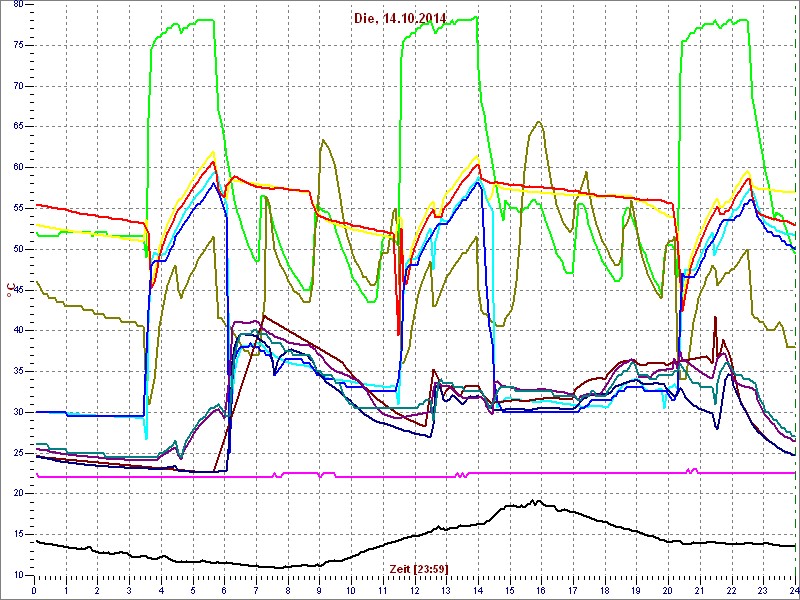Select the '45' value on the temperature axis
This screenshot has width=800, height=600.
click(x=16, y=290)
